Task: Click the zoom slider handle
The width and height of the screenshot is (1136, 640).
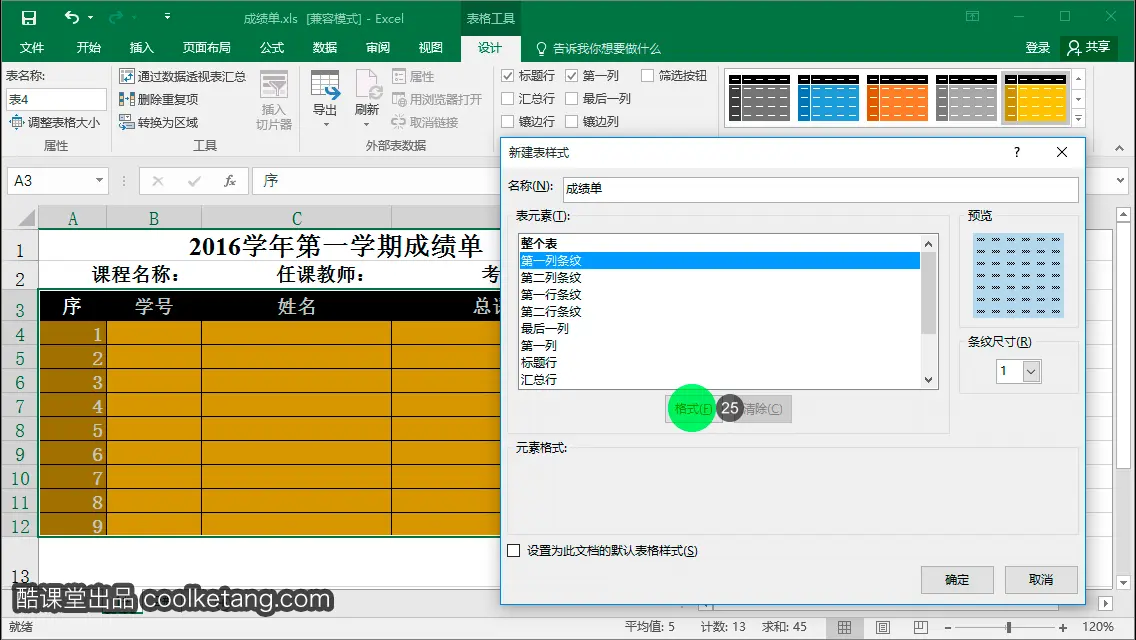Action: click(x=1008, y=628)
